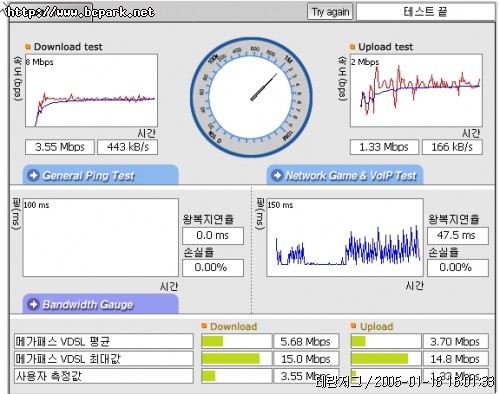
Task: Click the Download test orange bullet icon
Action: pos(28,46)
